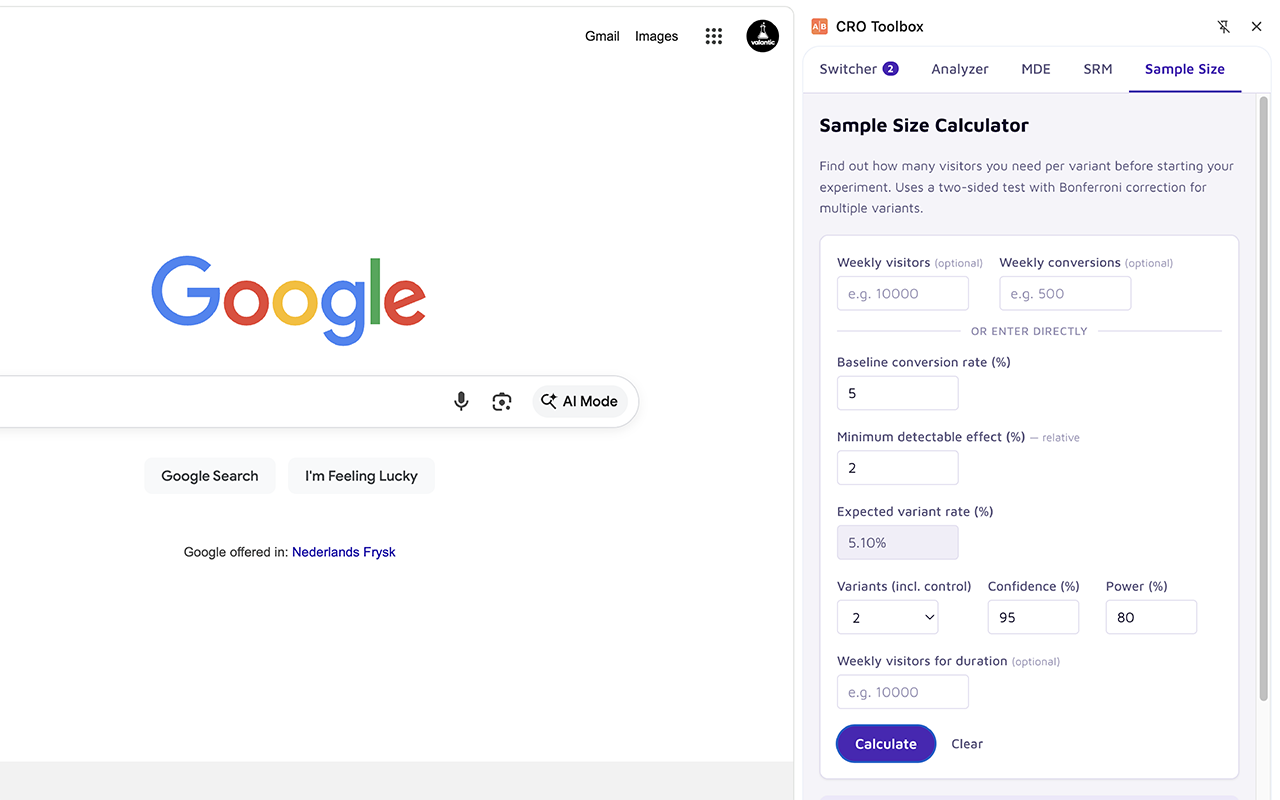1280x800 pixels.
Task: Click the Expected variant rate field
Action: coord(898,542)
